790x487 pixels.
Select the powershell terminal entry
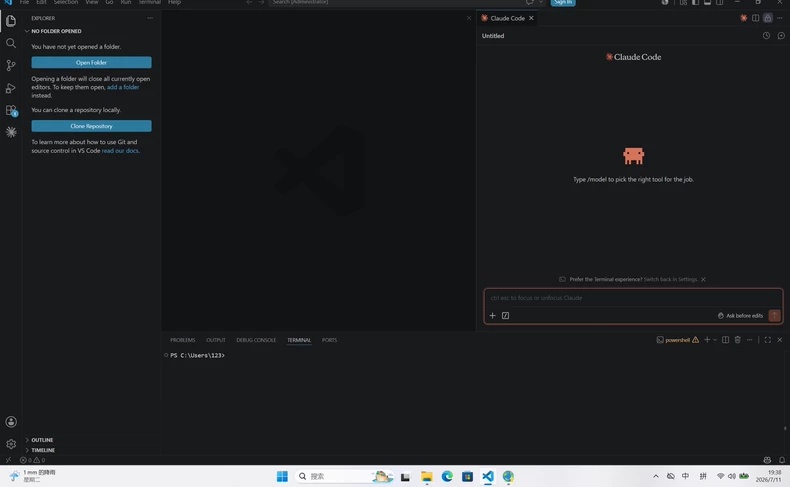pyautogui.click(x=677, y=340)
